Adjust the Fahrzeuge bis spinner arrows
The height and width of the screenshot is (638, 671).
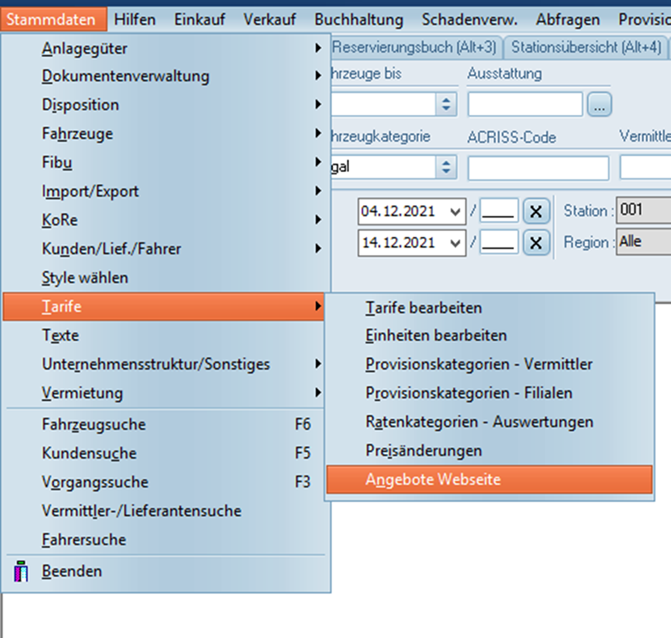pyautogui.click(x=446, y=104)
